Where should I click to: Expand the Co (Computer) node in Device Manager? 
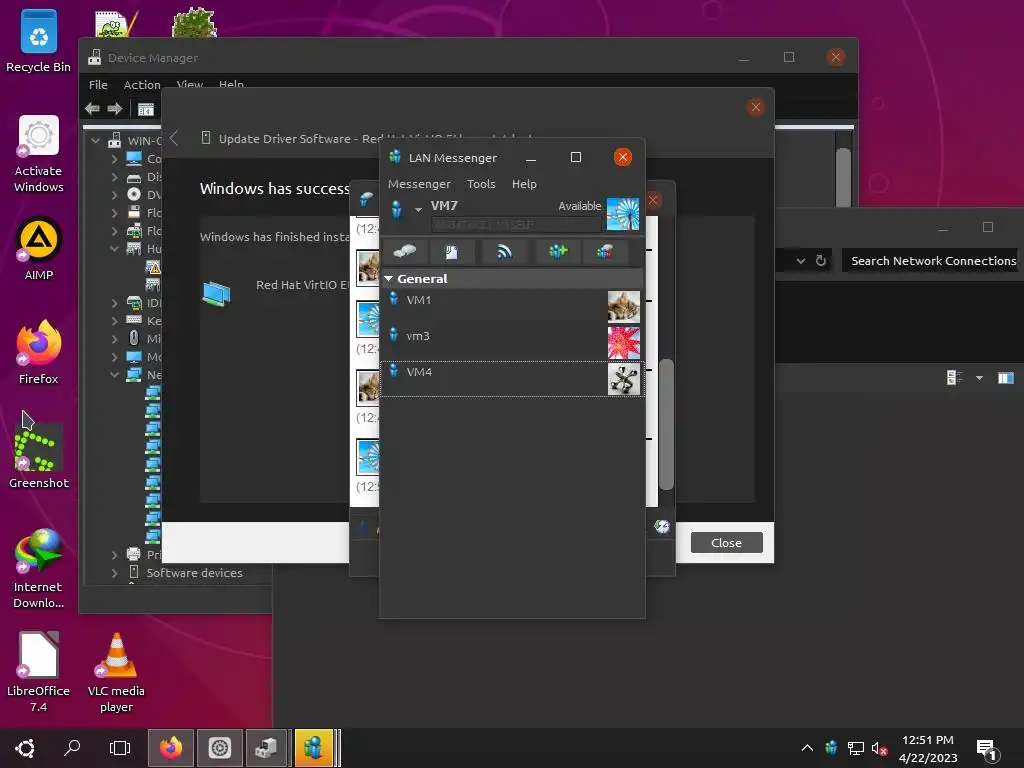115,159
